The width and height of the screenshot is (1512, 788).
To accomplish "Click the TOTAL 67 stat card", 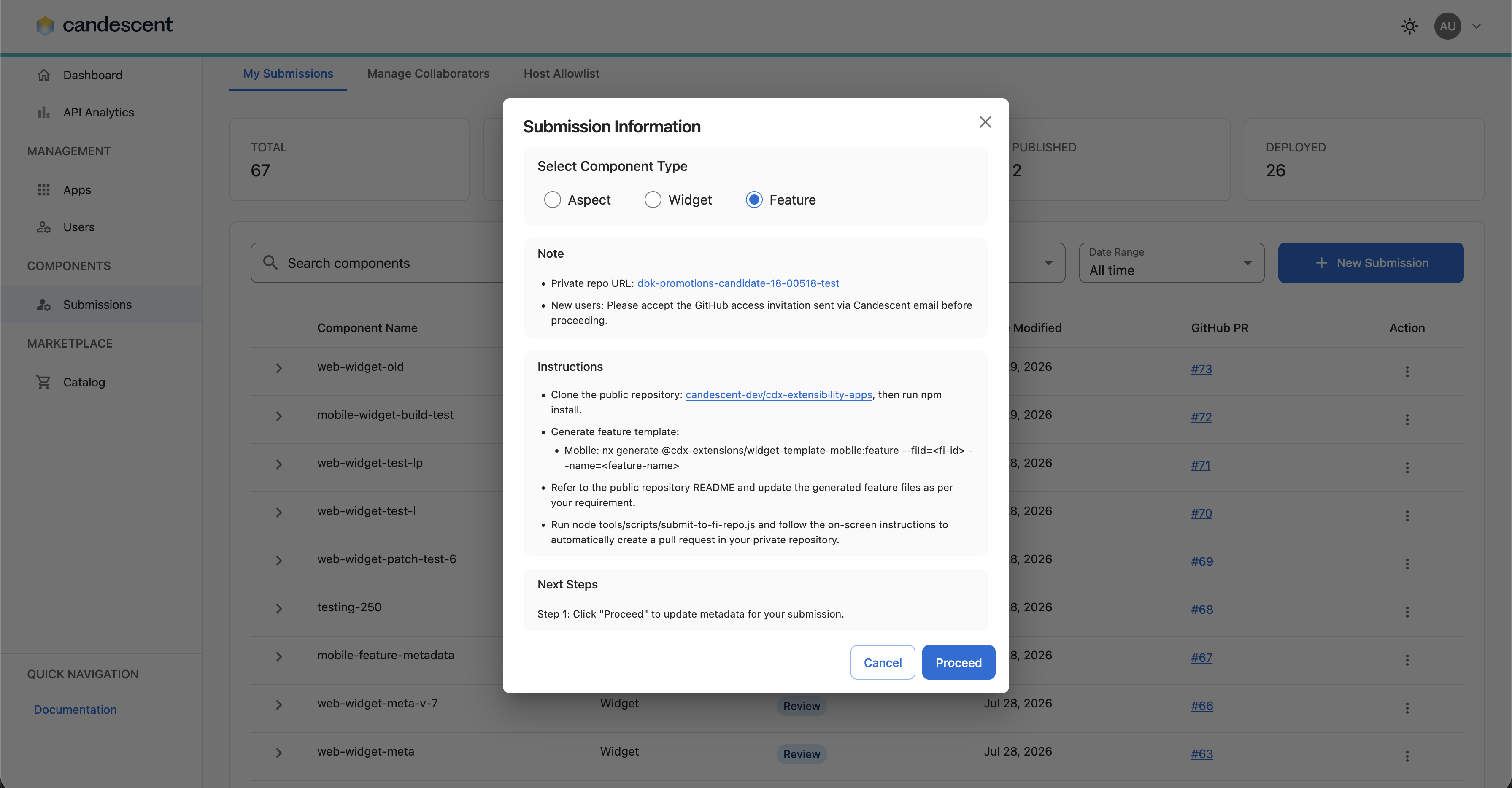I will 350,159.
